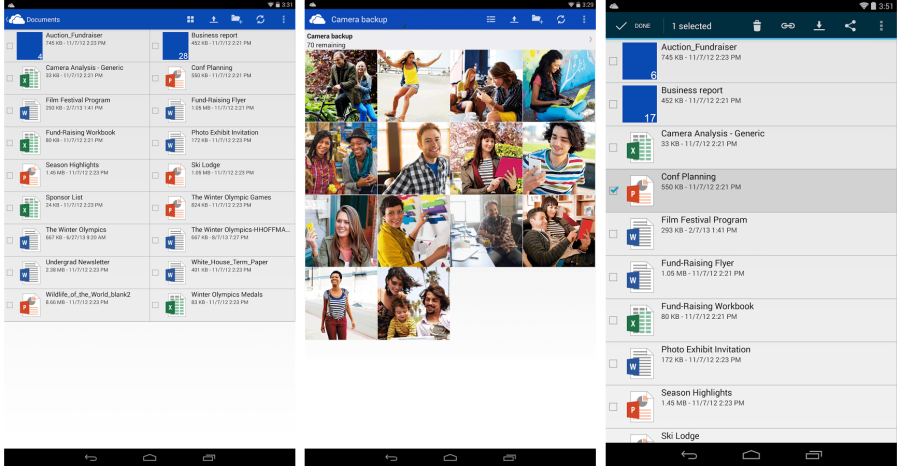This screenshot has width=900, height=466.
Task: Check Undergrad Newsletter checkbox in Documents grid
Action: (x=10, y=273)
